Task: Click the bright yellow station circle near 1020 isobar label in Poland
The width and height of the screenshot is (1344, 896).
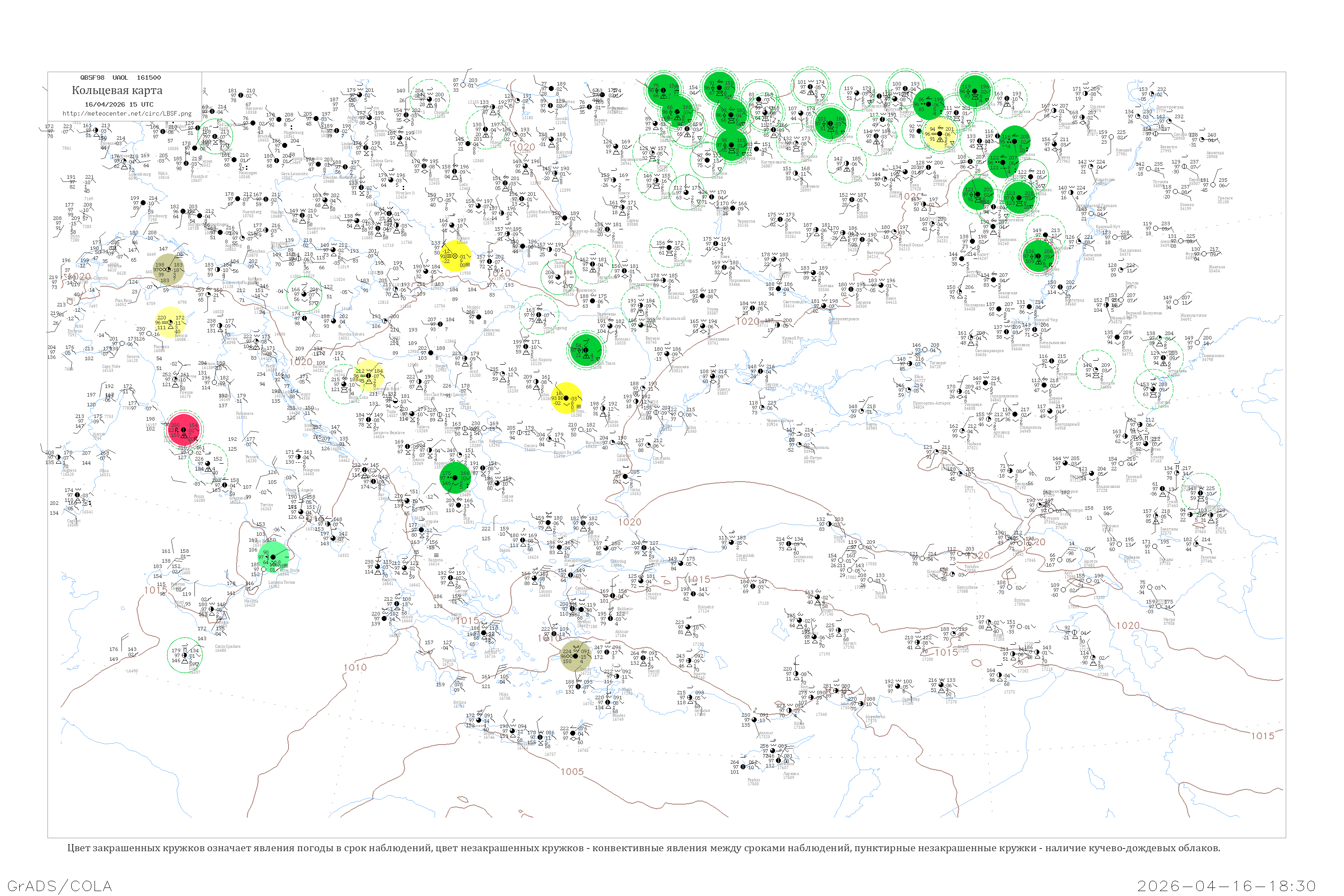Action: click(x=456, y=255)
